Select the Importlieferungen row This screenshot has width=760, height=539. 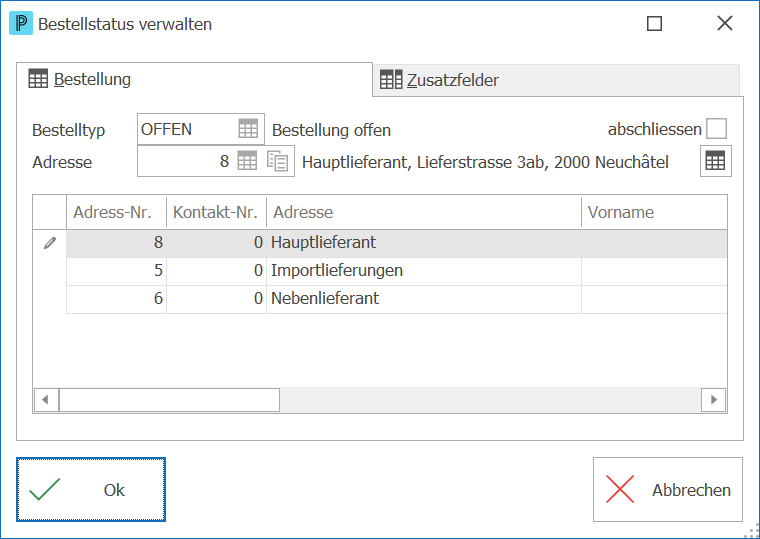(396, 271)
